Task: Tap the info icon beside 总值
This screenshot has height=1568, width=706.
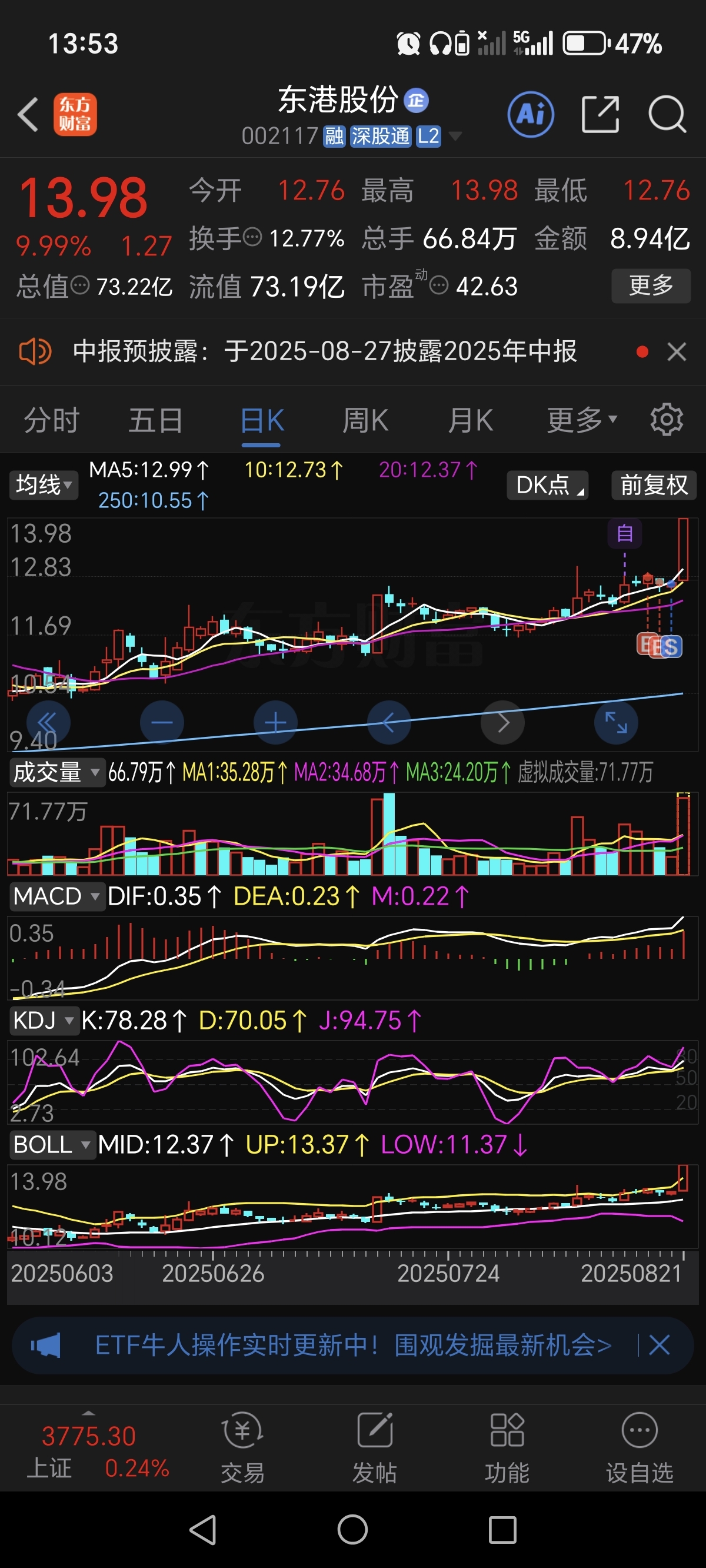Action: click(80, 285)
